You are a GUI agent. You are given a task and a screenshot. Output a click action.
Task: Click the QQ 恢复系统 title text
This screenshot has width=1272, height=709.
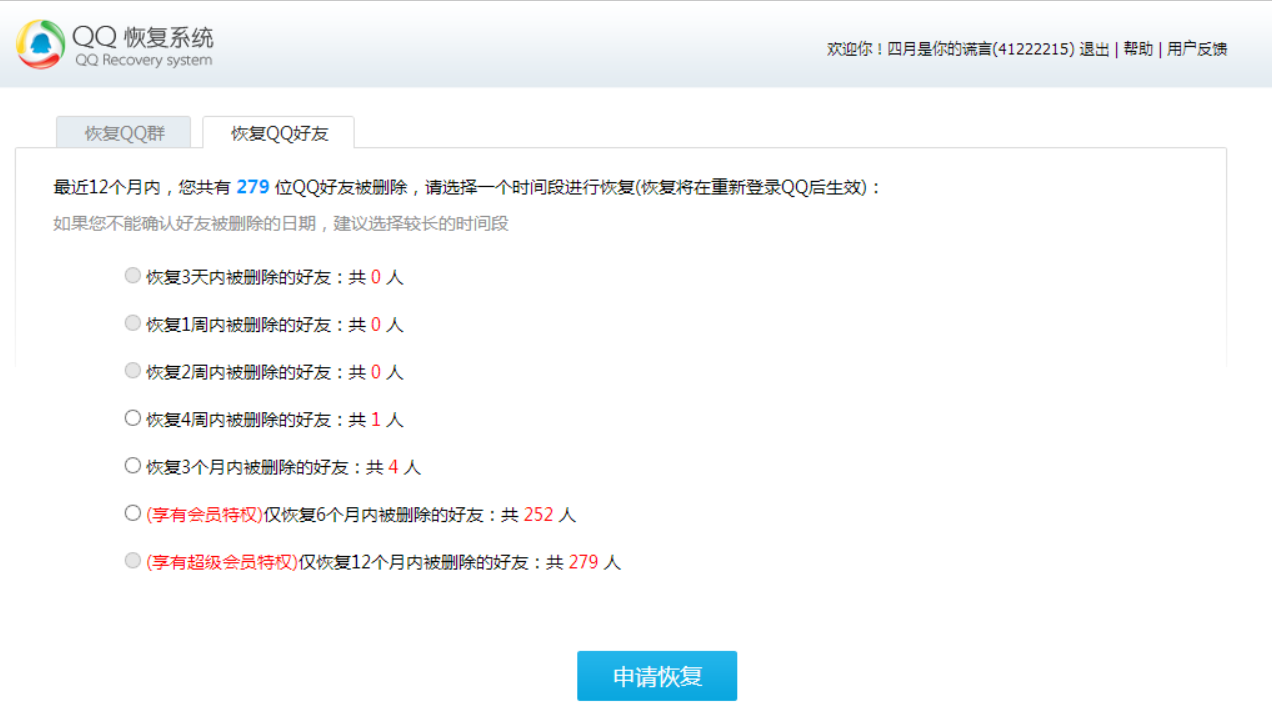[142, 38]
